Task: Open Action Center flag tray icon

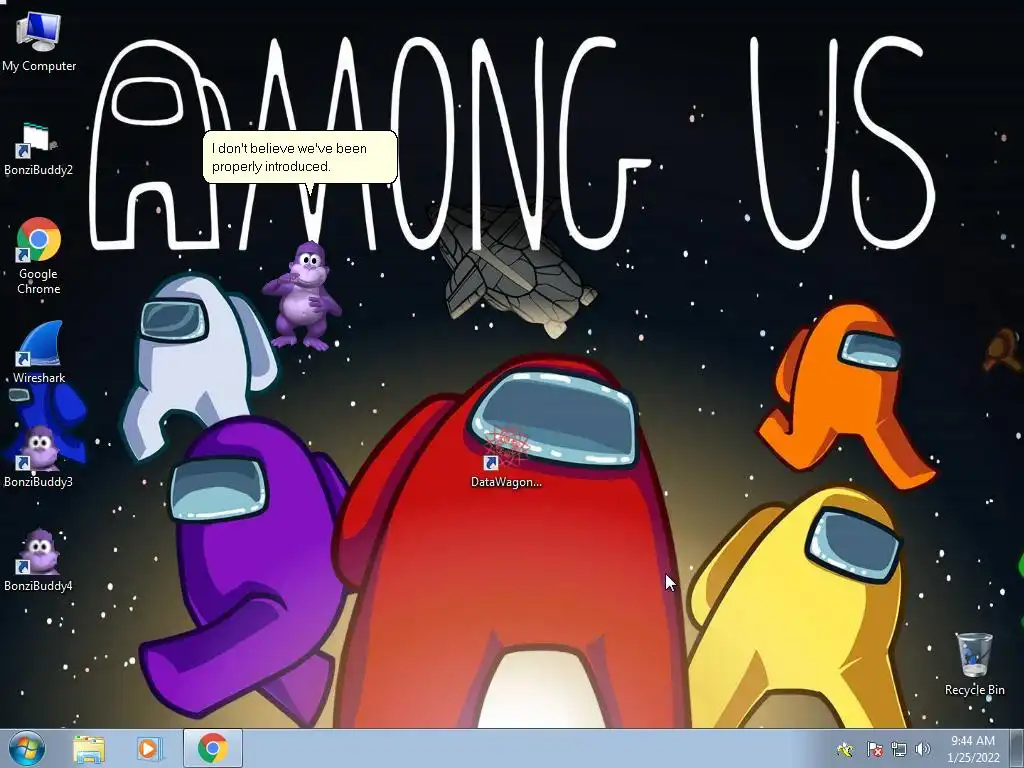Action: (x=874, y=749)
